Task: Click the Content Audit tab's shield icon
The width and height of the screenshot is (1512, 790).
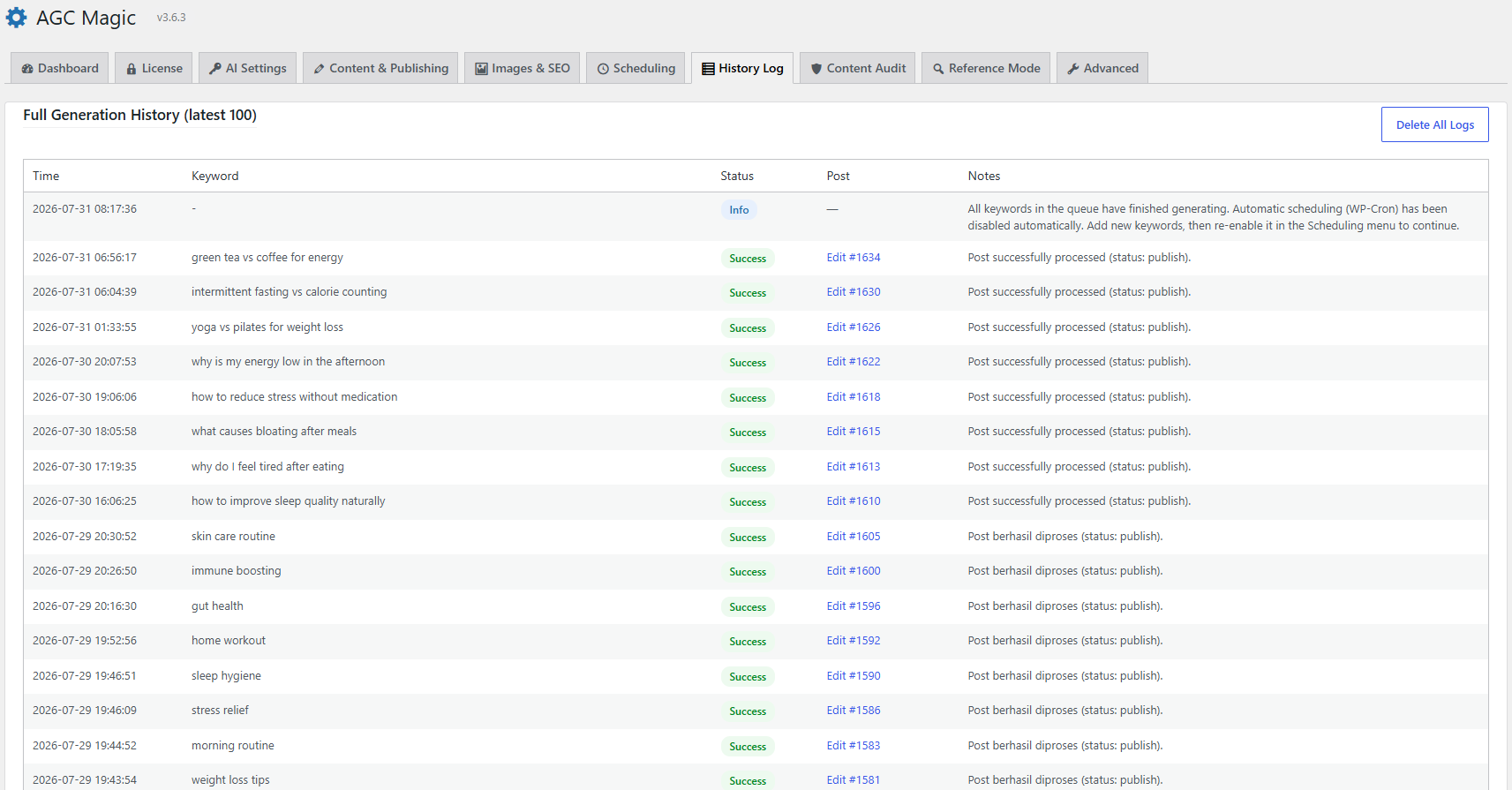Action: coord(816,69)
